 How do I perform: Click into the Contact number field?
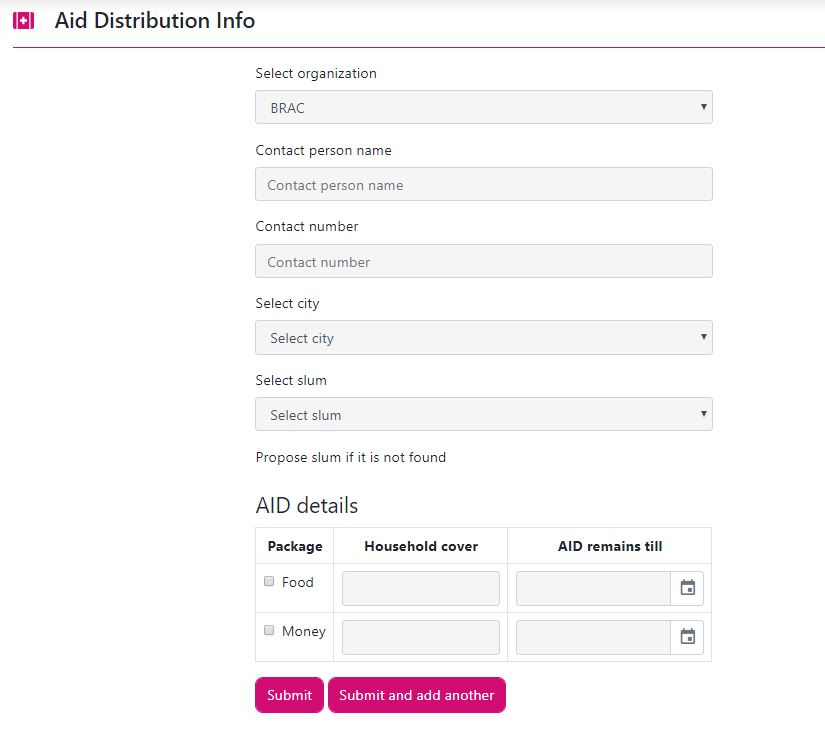[x=483, y=261]
